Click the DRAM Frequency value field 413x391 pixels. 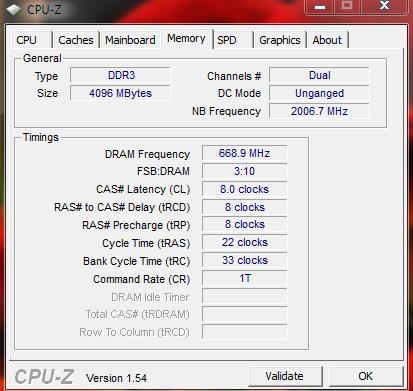(x=244, y=153)
